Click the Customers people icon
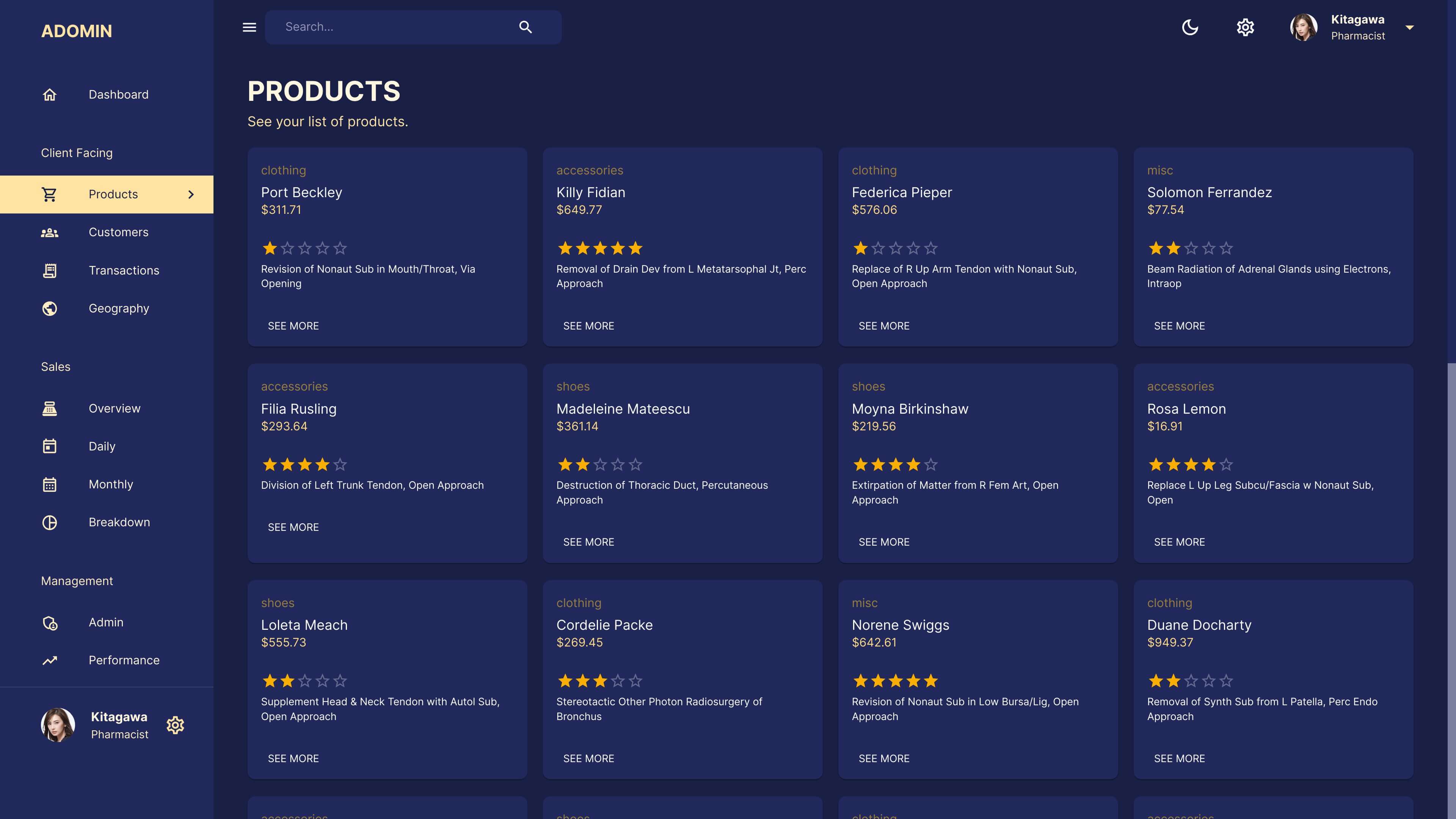Viewport: 1456px width, 819px height. coord(50,232)
